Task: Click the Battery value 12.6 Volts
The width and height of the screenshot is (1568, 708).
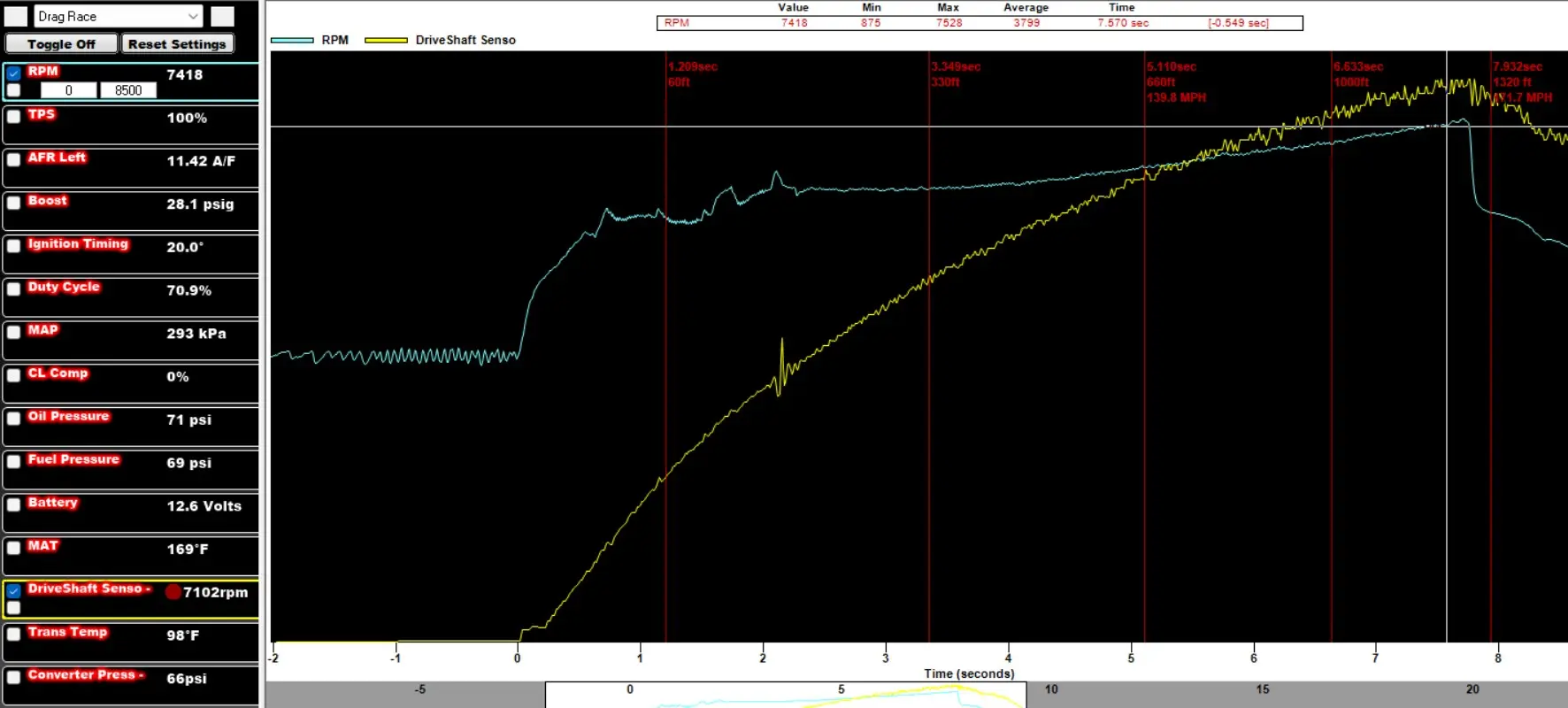Action: pyautogui.click(x=204, y=506)
